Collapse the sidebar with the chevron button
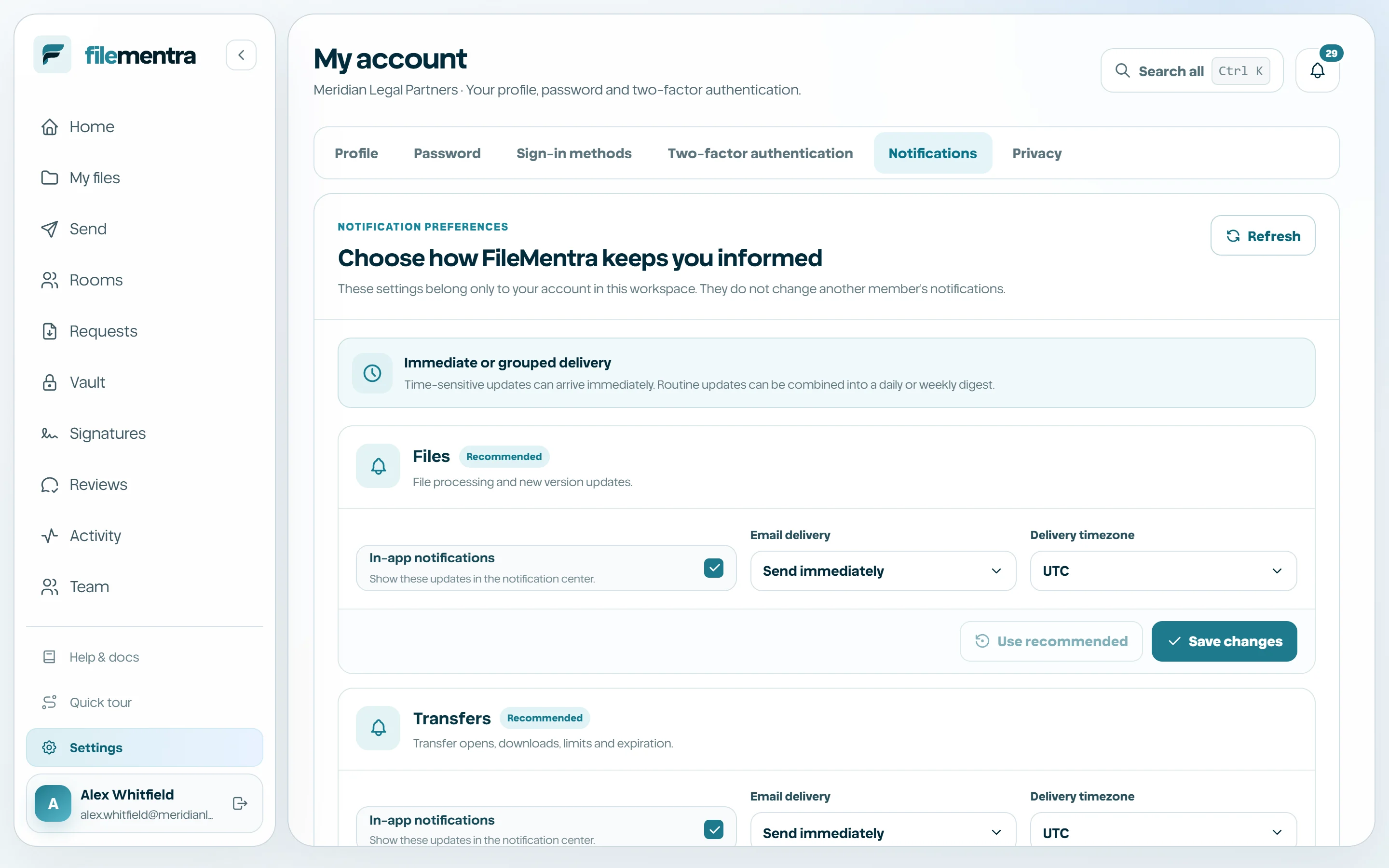Image resolution: width=1389 pixels, height=868 pixels. pyautogui.click(x=241, y=55)
